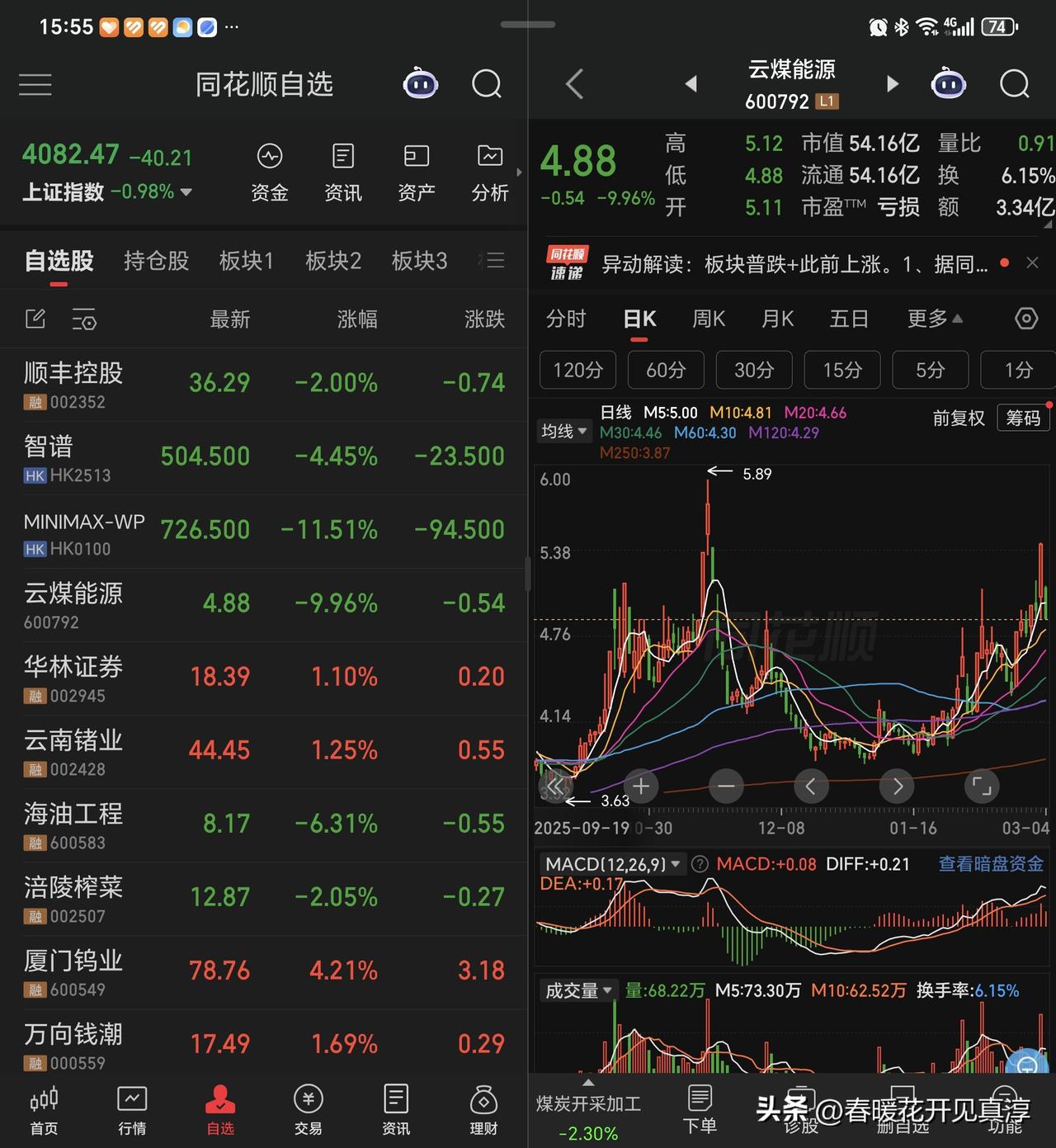
Task: Sort watchlist by 涨幅 column
Action: (357, 319)
